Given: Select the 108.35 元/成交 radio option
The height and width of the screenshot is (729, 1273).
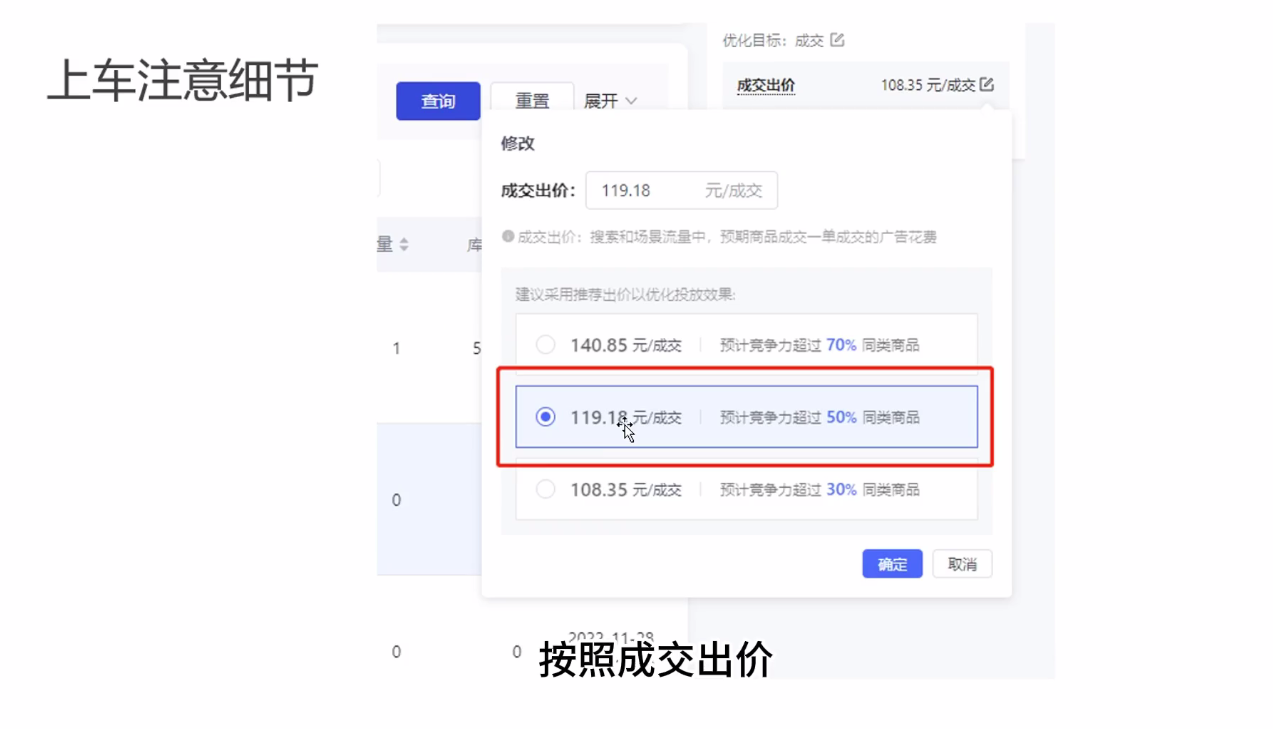Looking at the screenshot, I should tap(545, 489).
